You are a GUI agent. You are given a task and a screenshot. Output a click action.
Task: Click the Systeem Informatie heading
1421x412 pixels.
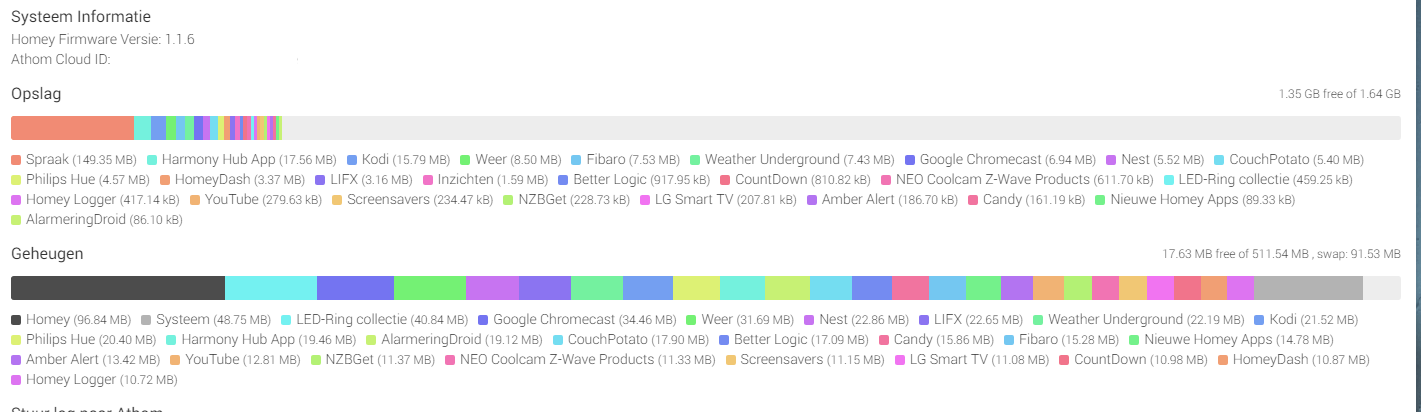tap(81, 17)
